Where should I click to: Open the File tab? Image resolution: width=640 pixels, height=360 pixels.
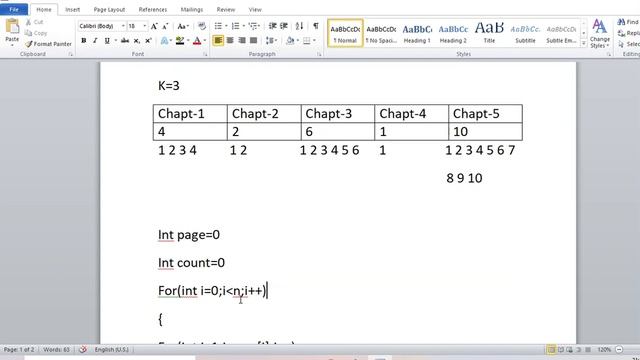pos(14,9)
